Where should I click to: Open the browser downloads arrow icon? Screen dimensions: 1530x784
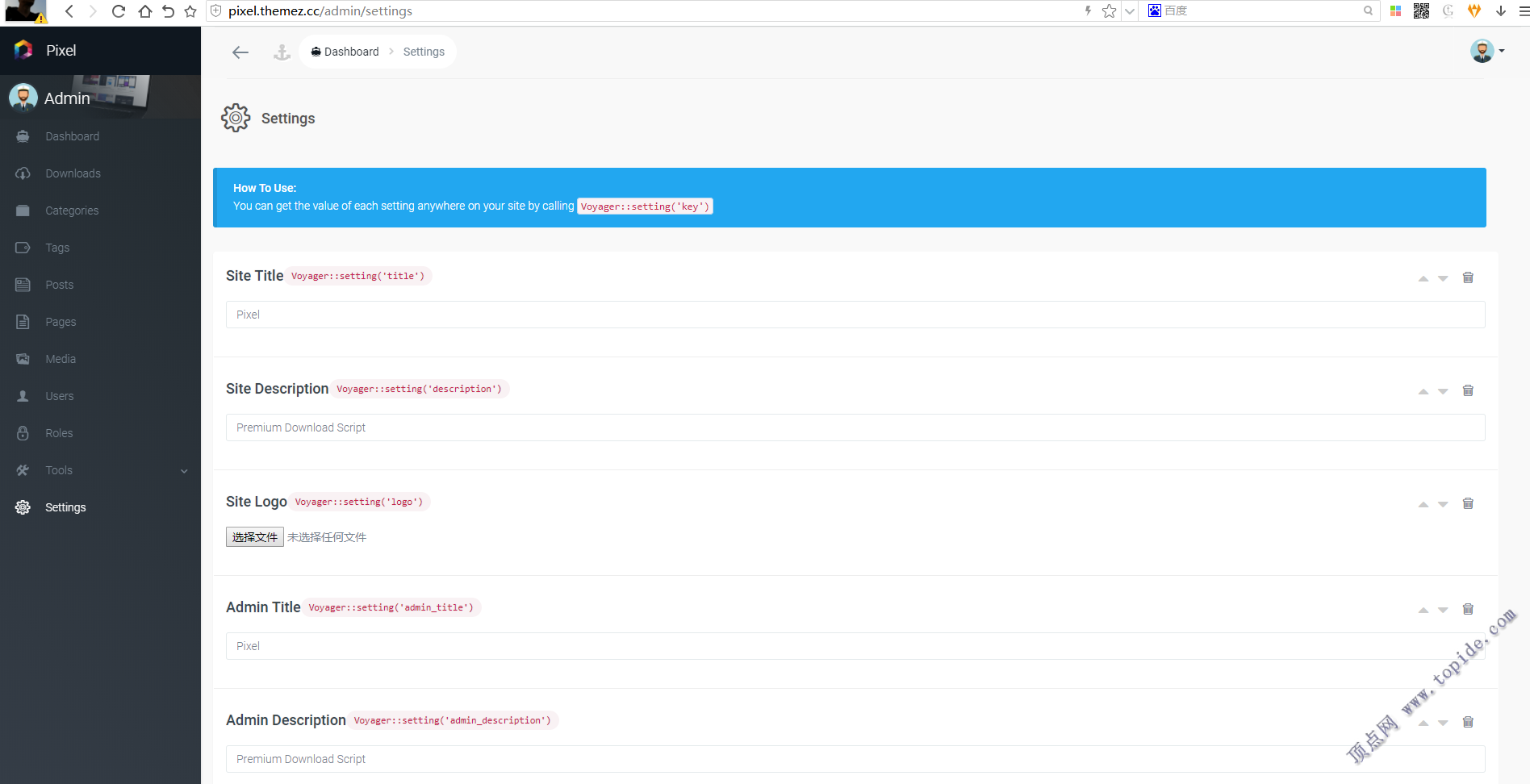tap(1501, 10)
